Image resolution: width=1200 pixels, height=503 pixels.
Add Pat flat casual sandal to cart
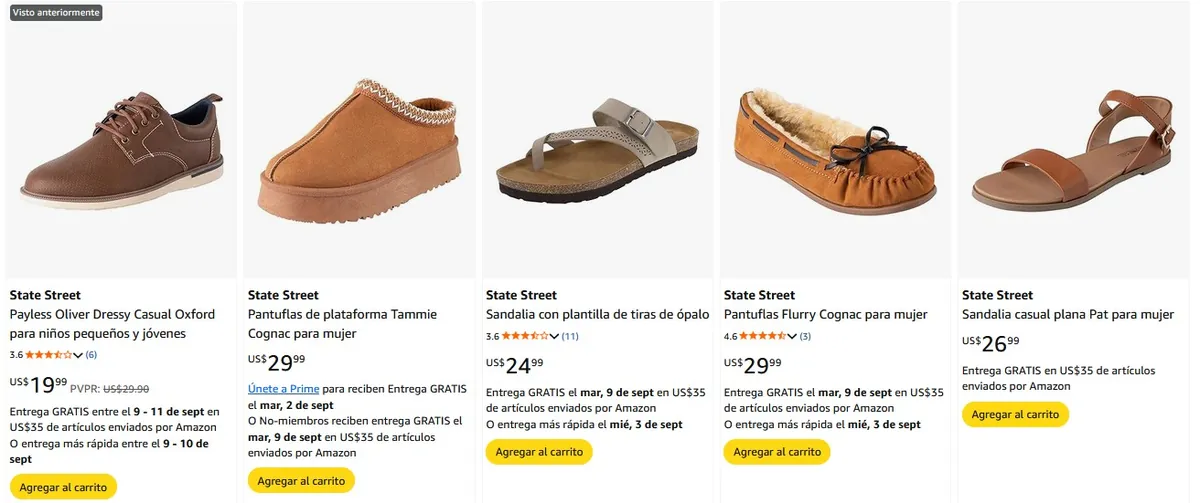pos(1015,414)
